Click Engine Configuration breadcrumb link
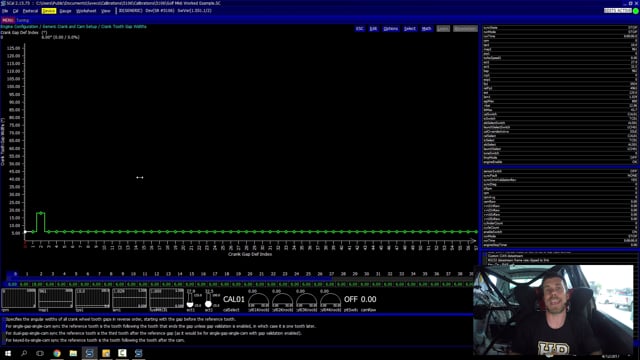Image resolution: width=640 pixels, height=360 pixels. 19,27
